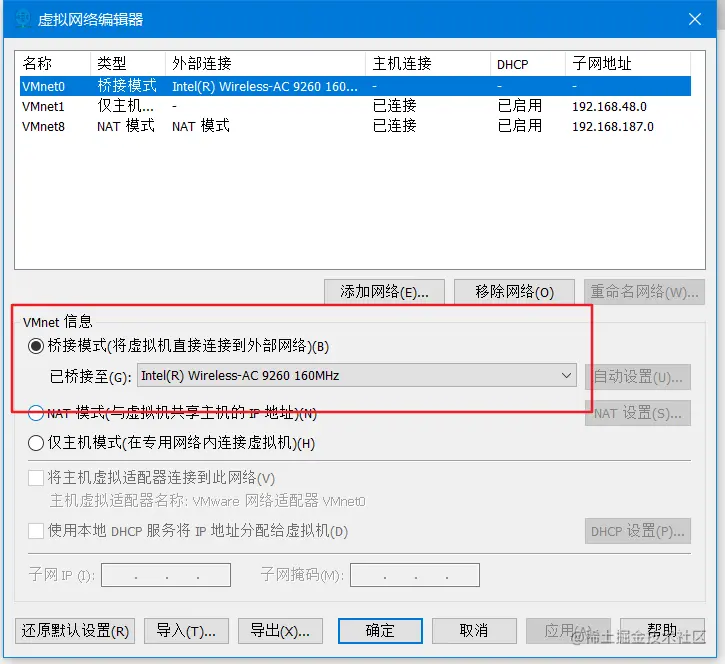
Task: Open the 已桥接至 adapter dropdown
Action: pyautogui.click(x=357, y=375)
